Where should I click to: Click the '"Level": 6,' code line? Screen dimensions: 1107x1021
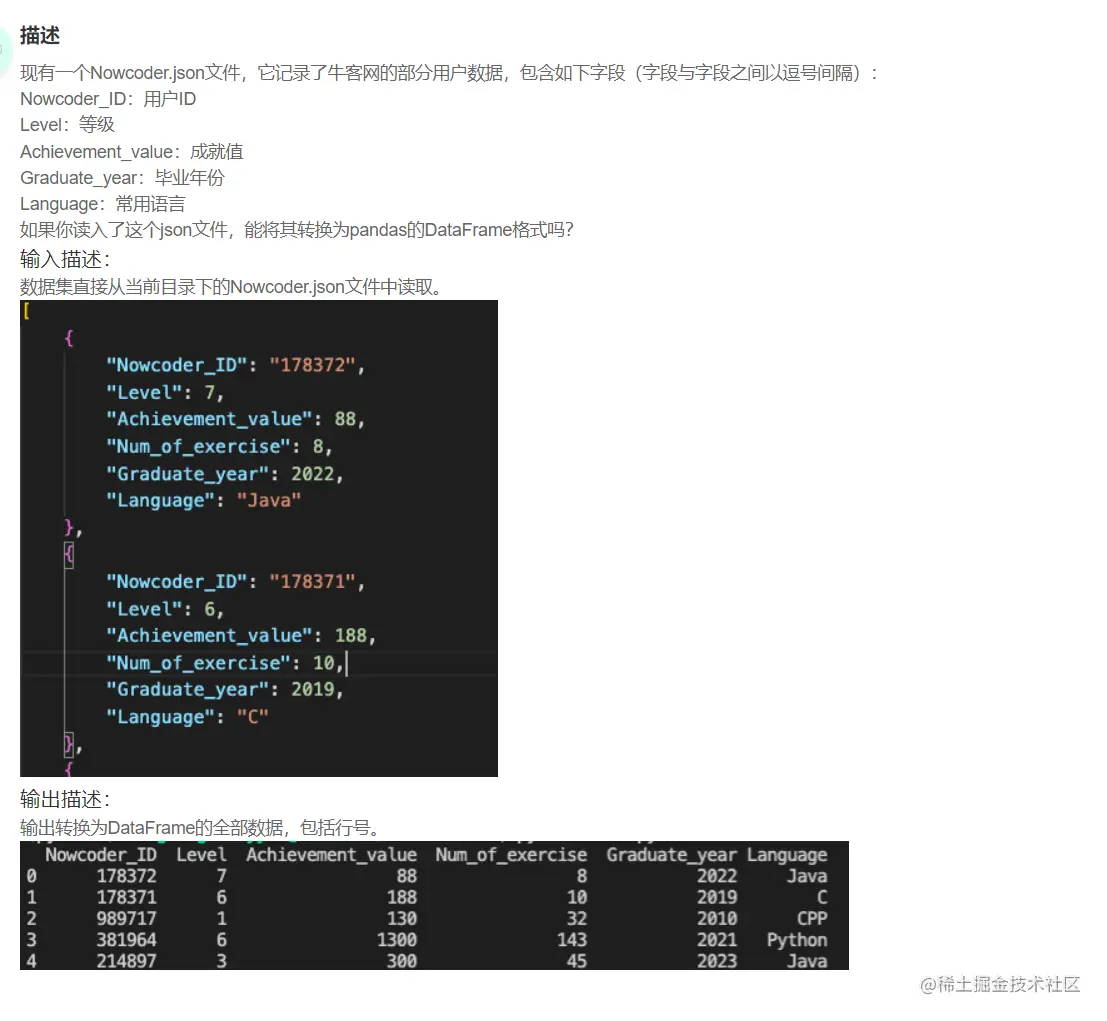164,609
